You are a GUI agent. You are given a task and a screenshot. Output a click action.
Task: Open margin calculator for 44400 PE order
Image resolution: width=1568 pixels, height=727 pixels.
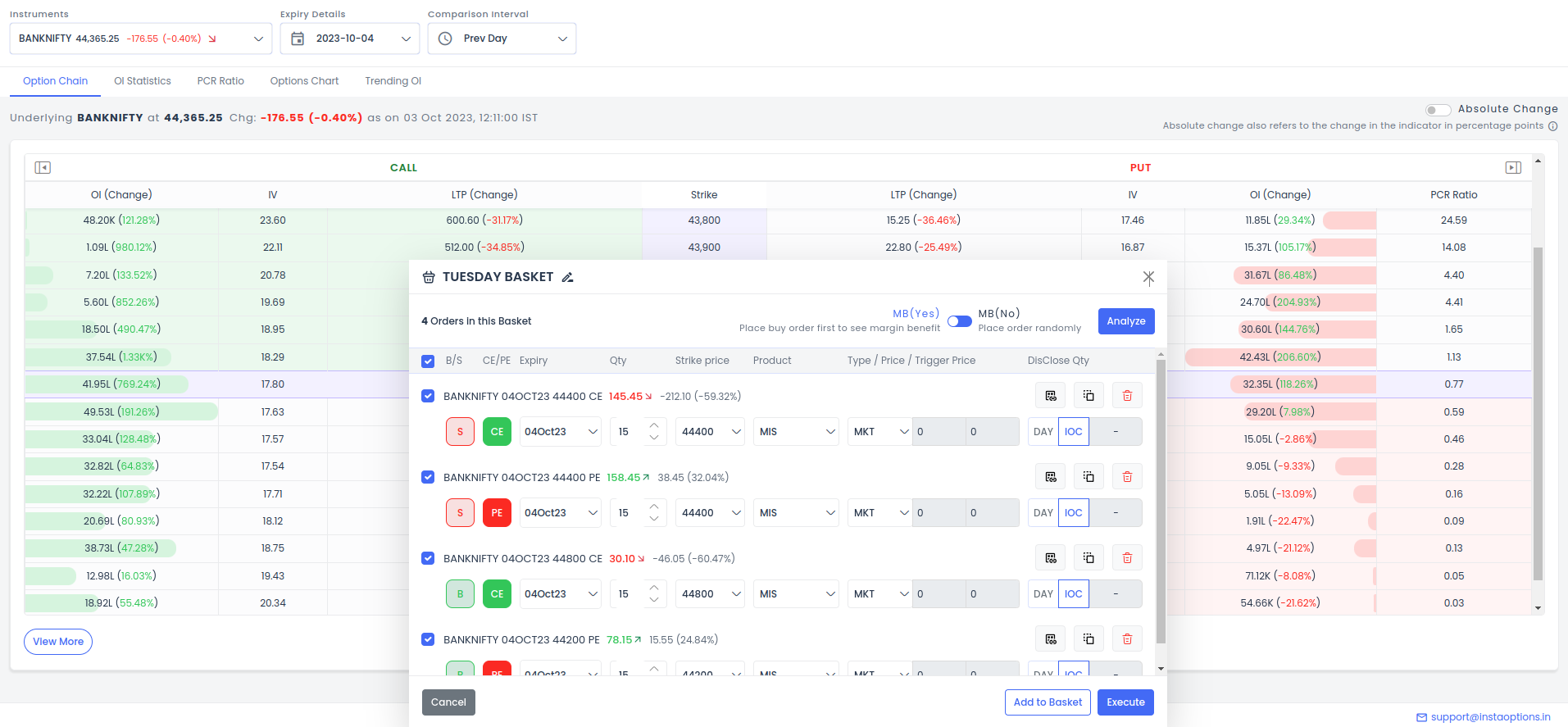coord(1051,477)
